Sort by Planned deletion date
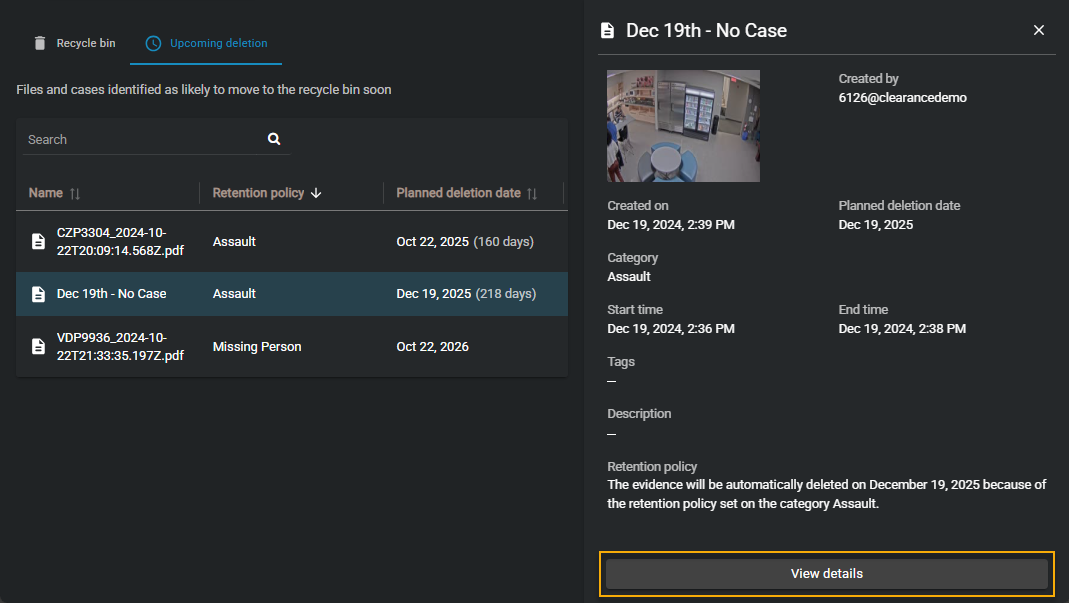Screen dimensions: 1069x603 [467, 193]
